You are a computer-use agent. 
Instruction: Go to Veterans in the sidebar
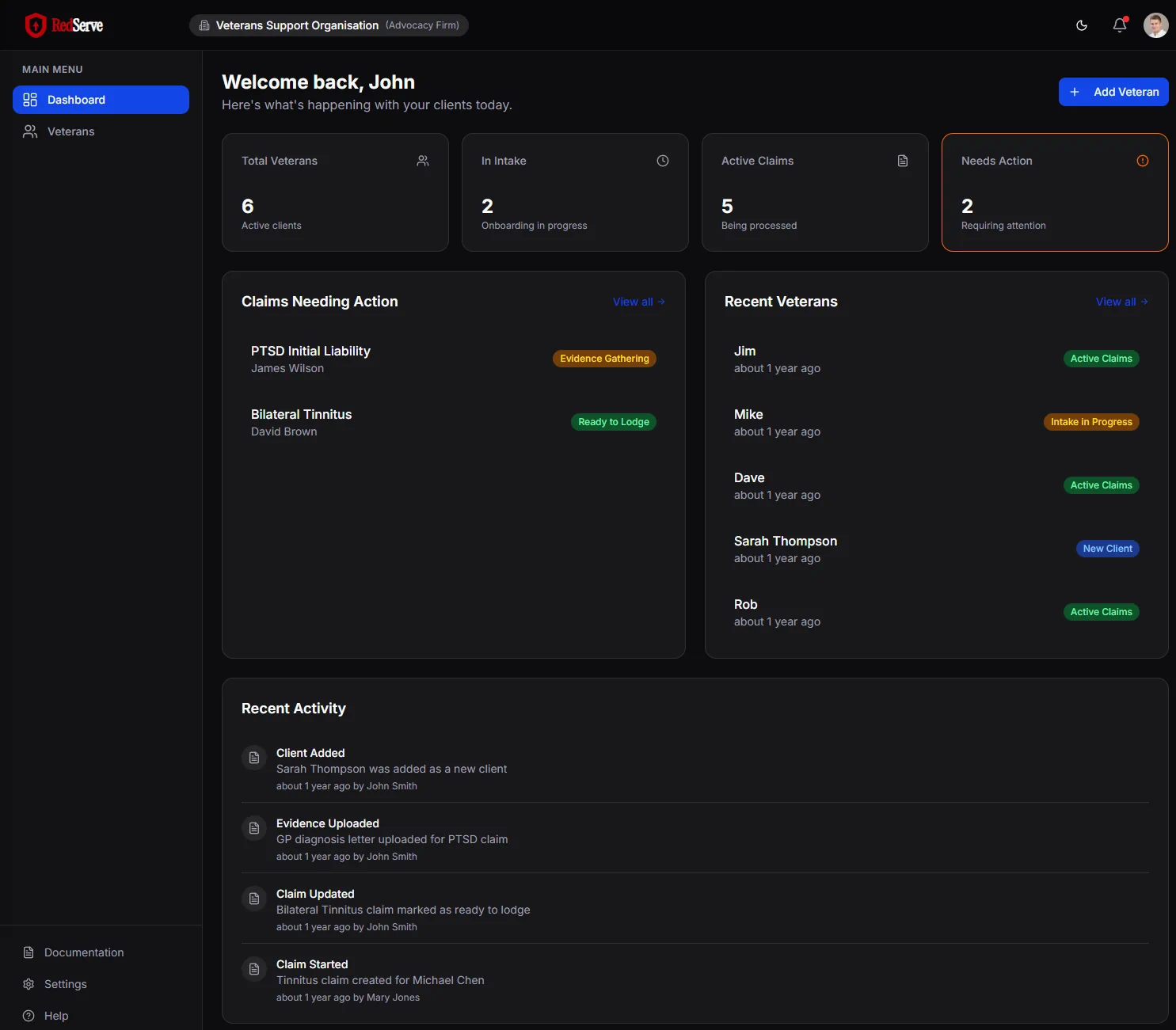pyautogui.click(x=70, y=131)
